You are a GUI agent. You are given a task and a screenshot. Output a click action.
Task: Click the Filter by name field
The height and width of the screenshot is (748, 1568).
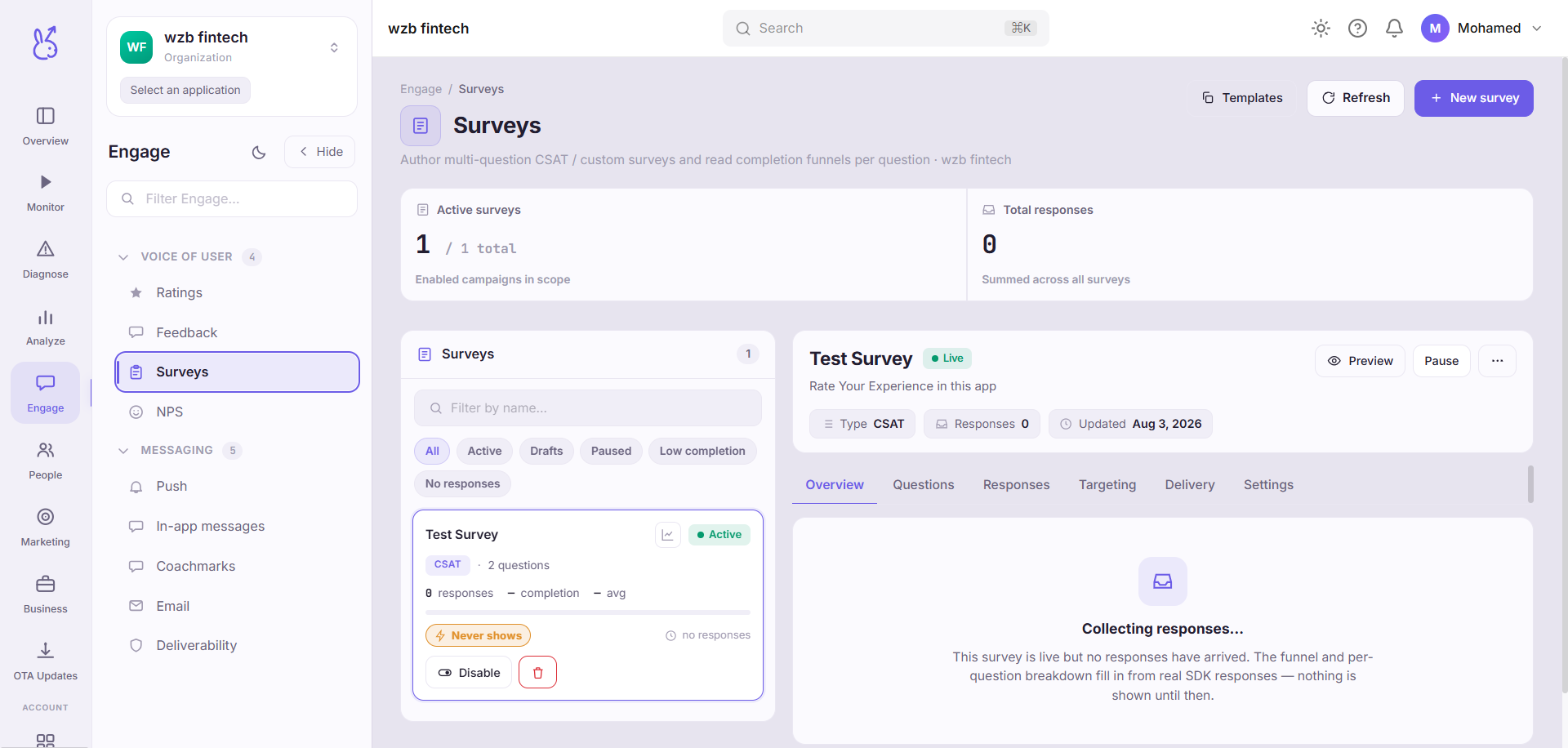point(588,408)
